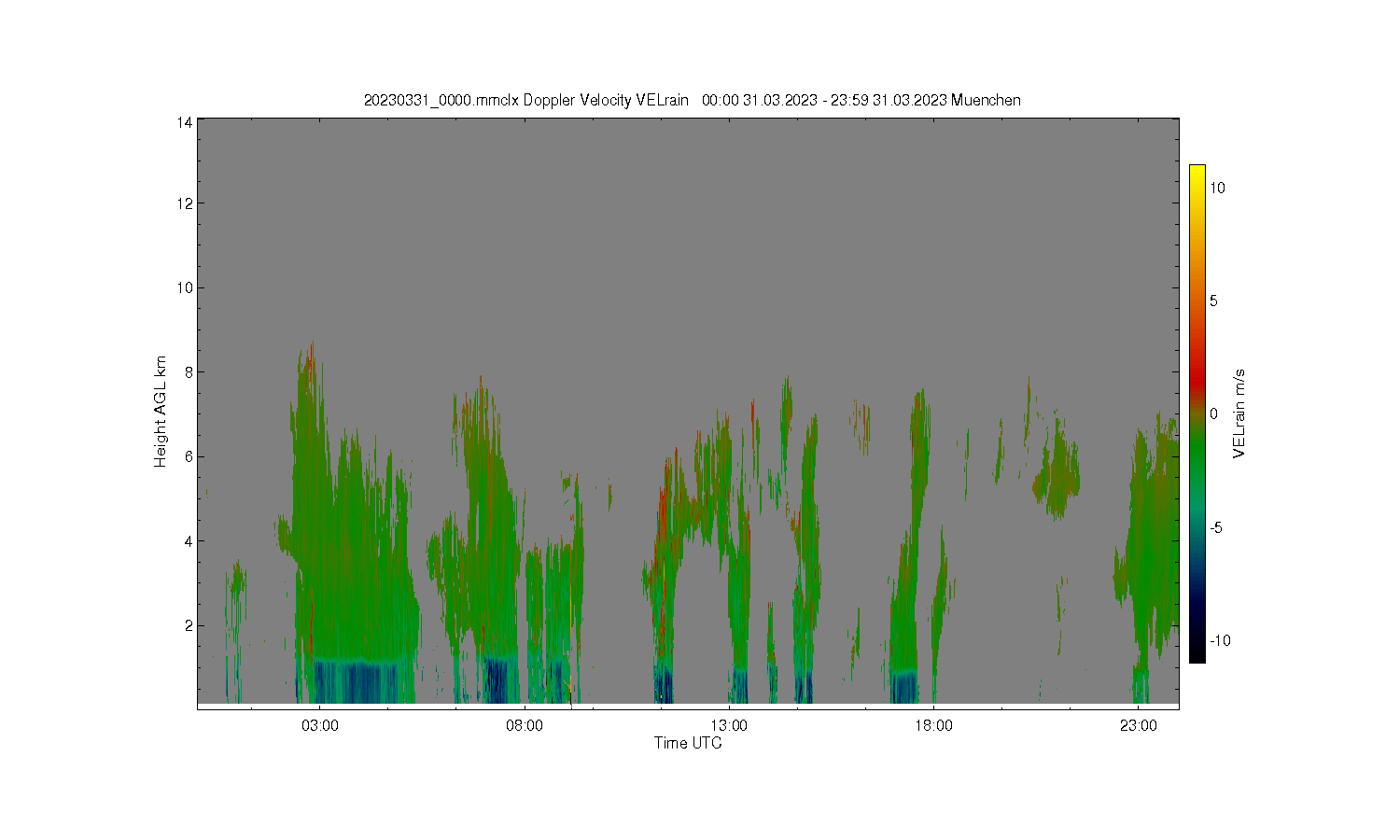Click the height tick label 6
The image size is (1400, 840).
tap(189, 456)
